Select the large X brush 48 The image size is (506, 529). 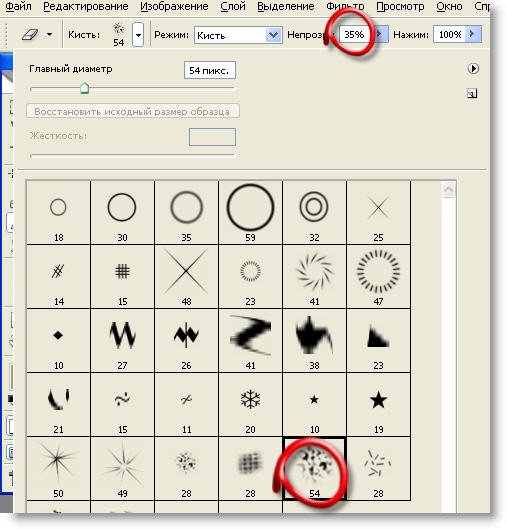186,277
